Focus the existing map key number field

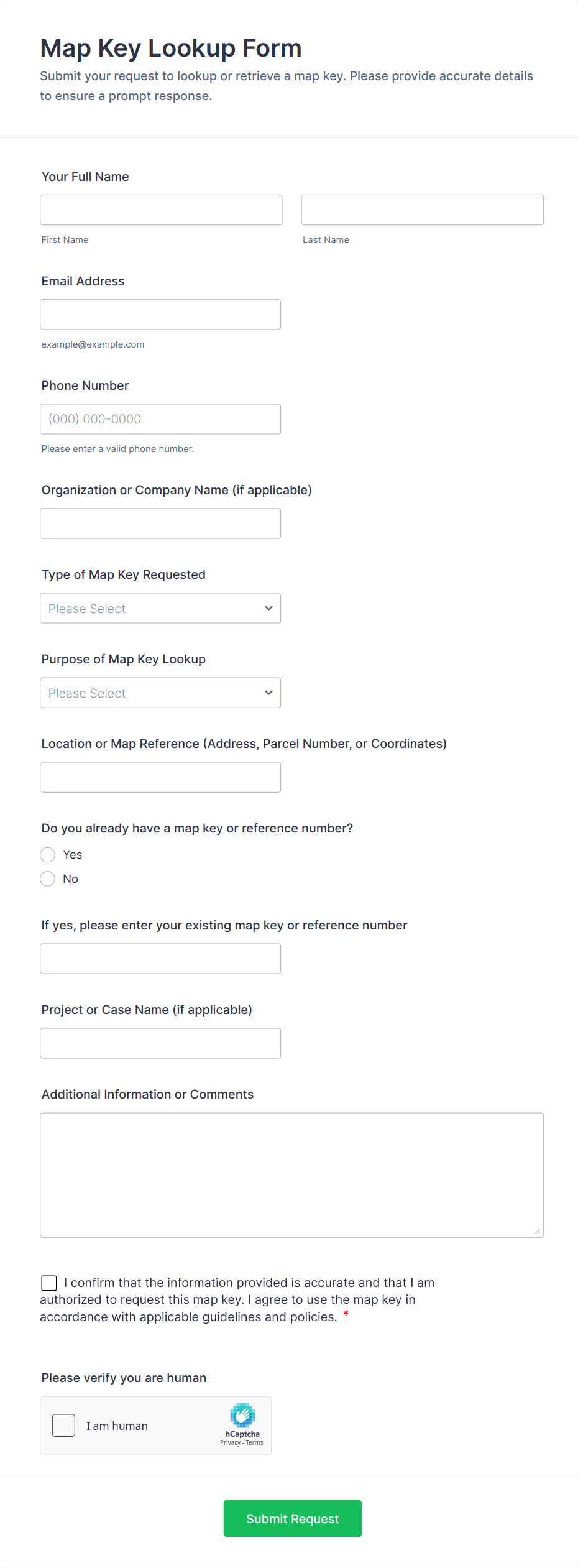[x=160, y=959]
